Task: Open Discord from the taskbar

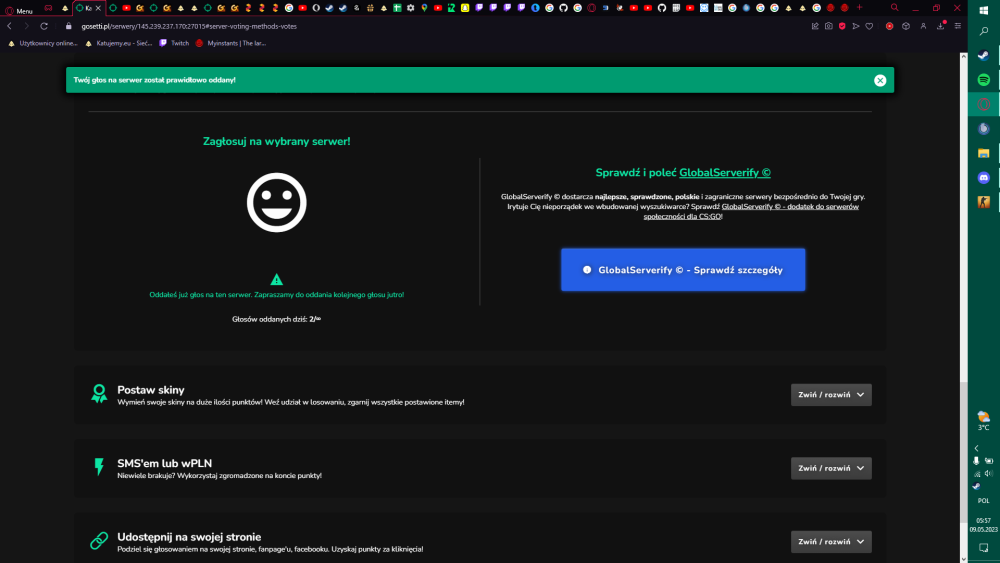Action: (983, 178)
